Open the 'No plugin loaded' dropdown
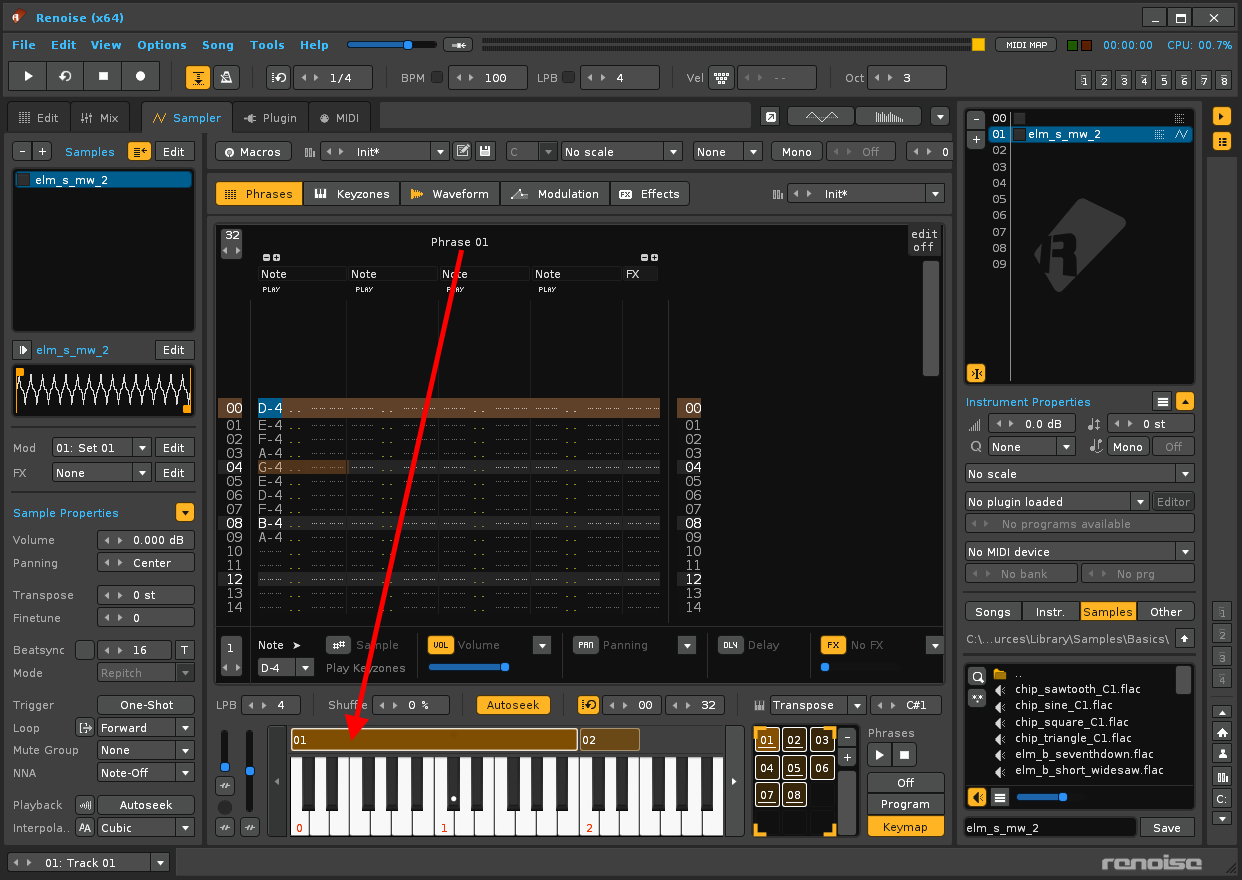The image size is (1242, 880). [x=1057, y=502]
